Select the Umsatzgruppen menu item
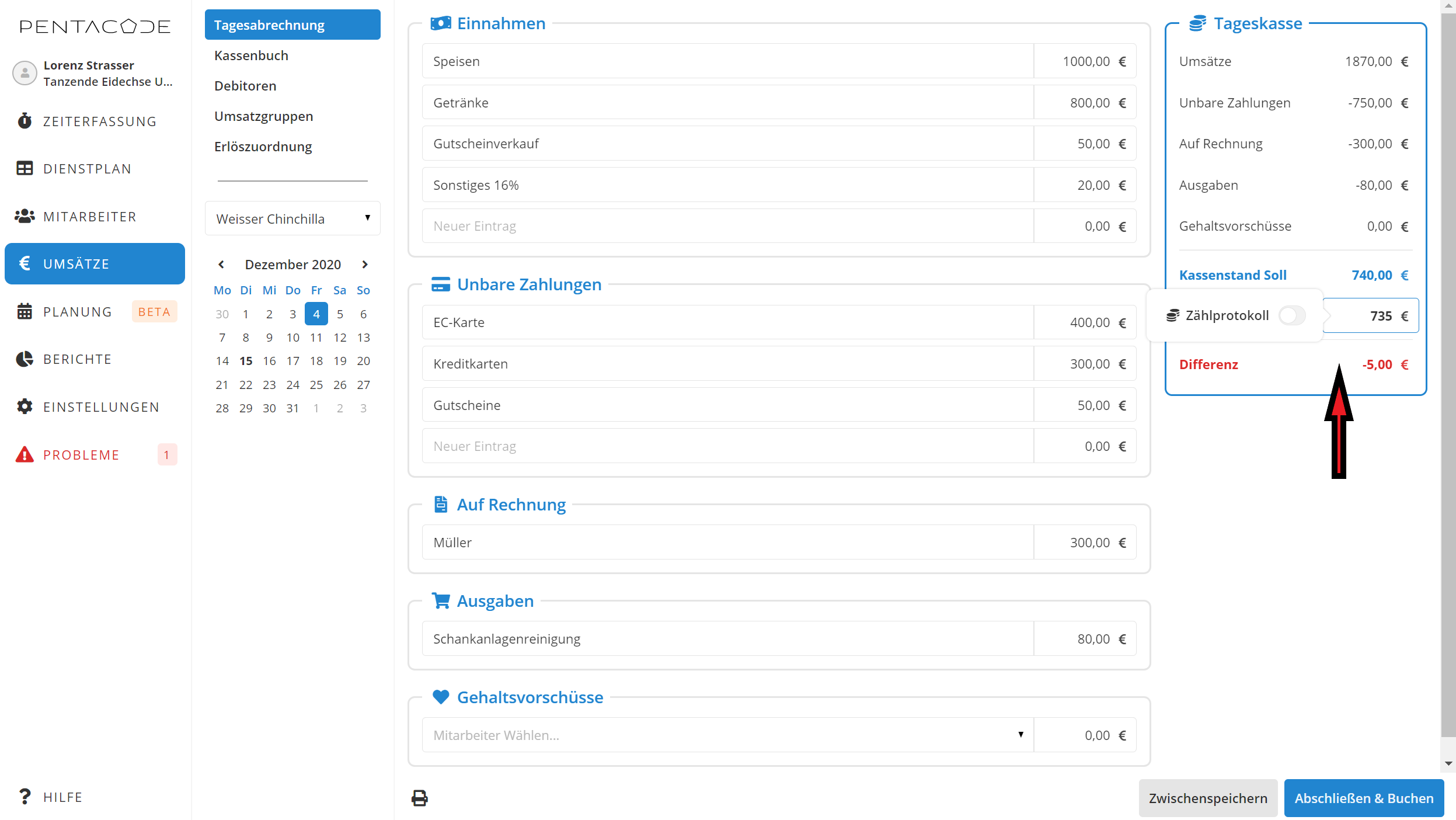The image size is (1456, 820). [x=263, y=116]
